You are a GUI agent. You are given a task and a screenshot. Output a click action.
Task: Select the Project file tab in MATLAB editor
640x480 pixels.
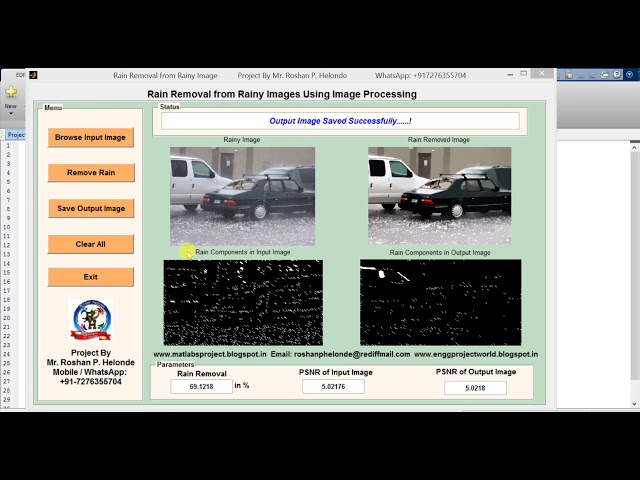point(16,135)
